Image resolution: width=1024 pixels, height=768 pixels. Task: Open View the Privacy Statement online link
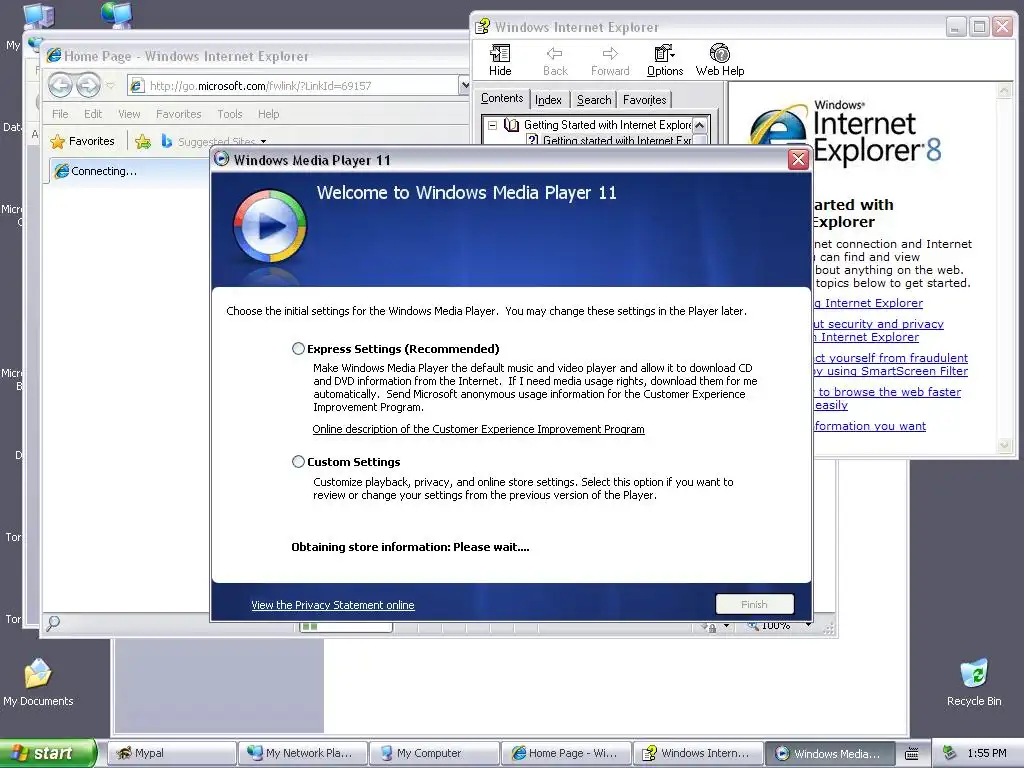click(332, 605)
